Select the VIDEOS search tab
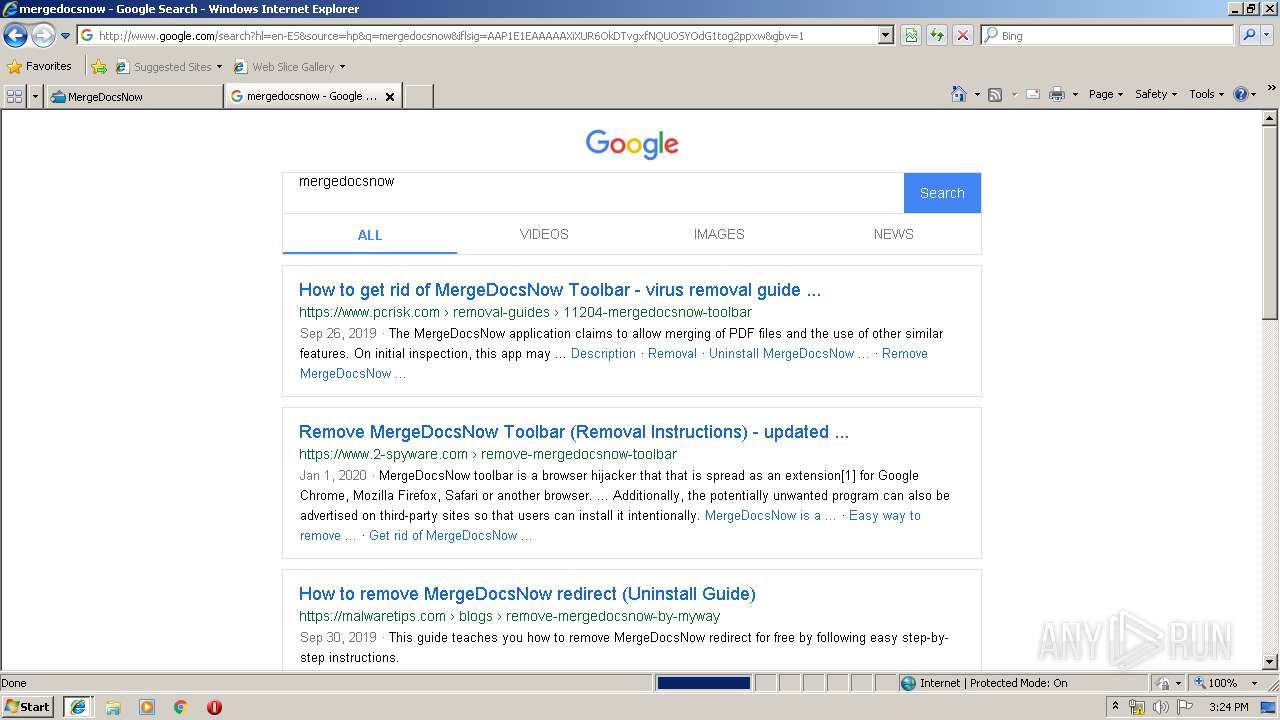This screenshot has width=1280, height=720. pyautogui.click(x=544, y=234)
